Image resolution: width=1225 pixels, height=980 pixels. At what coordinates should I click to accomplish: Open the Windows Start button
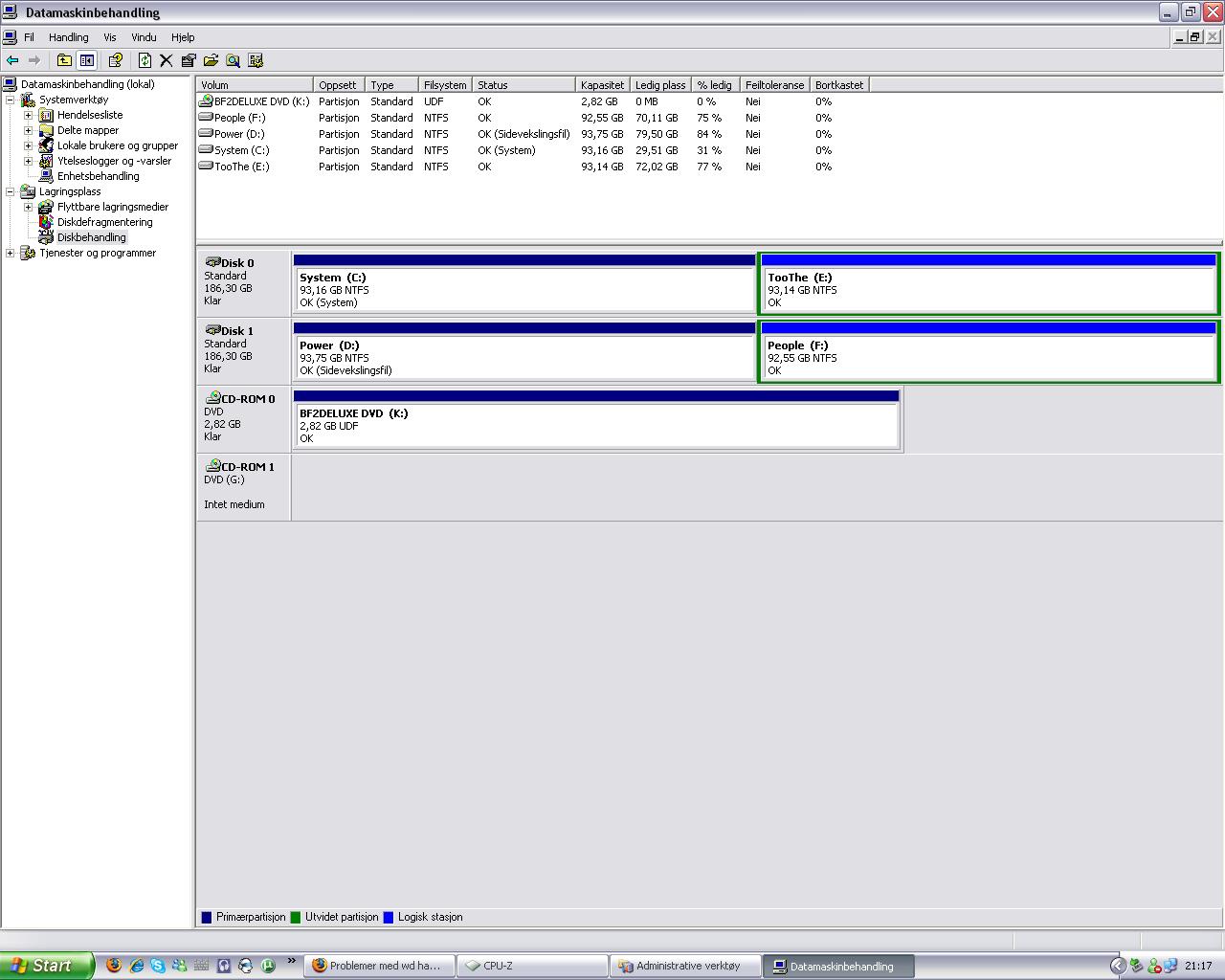coord(47,966)
